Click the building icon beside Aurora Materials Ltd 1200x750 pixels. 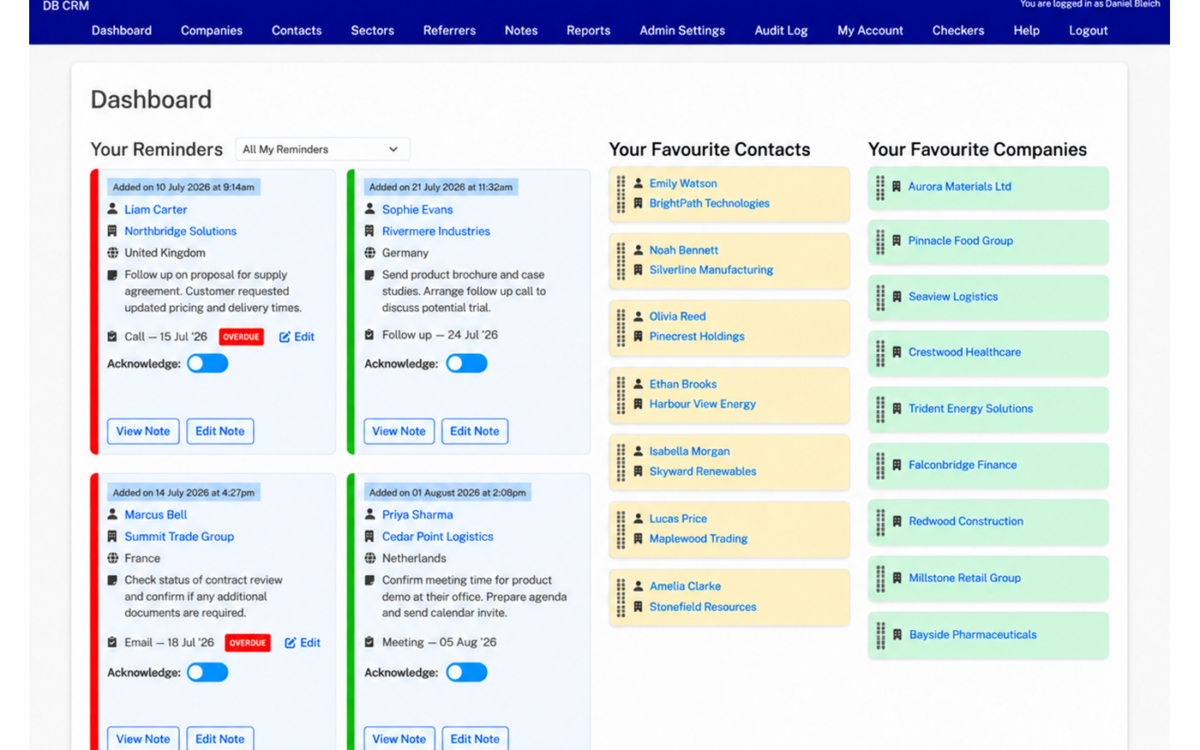(x=897, y=187)
